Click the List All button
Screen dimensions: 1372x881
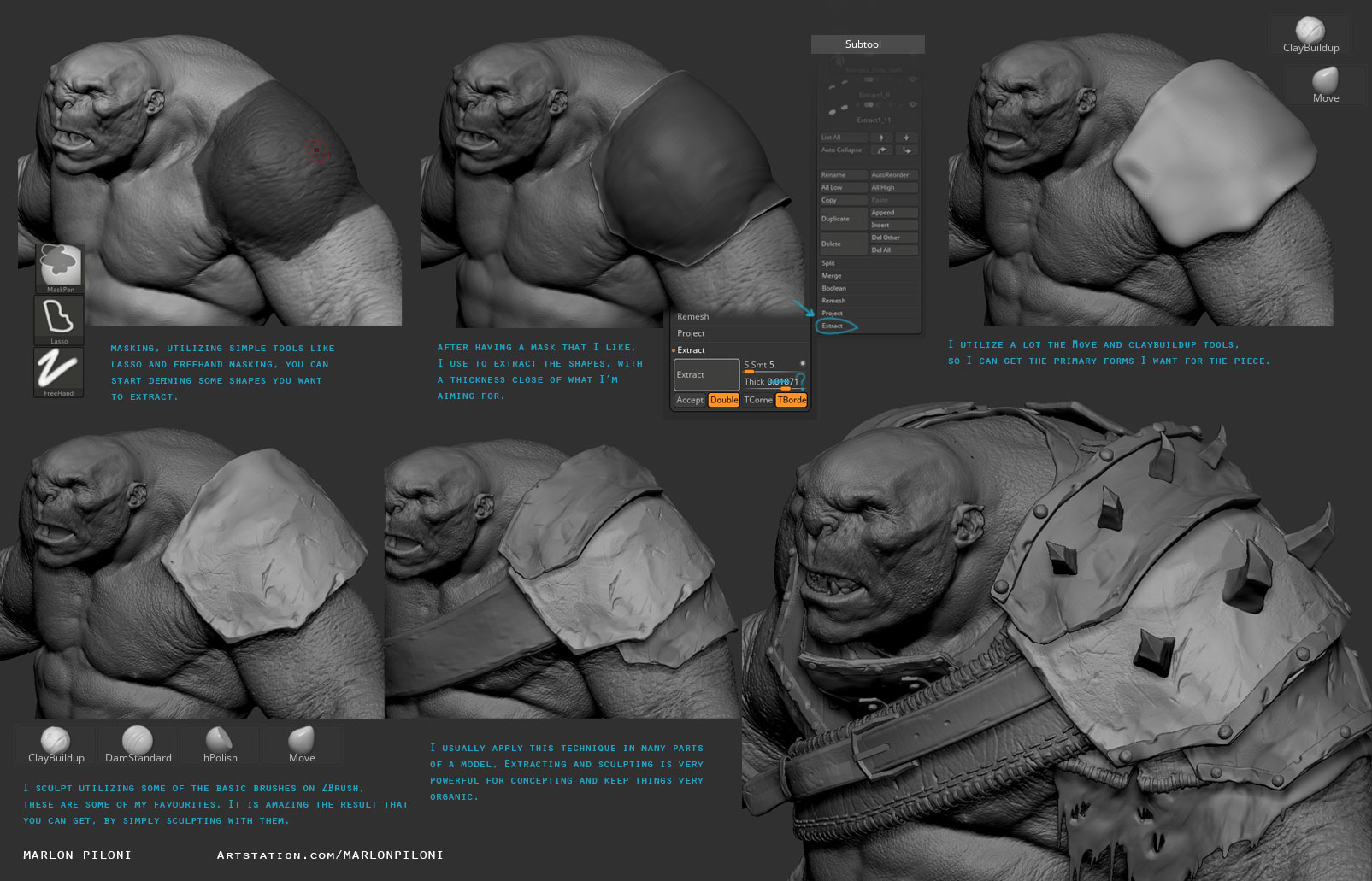click(844, 138)
